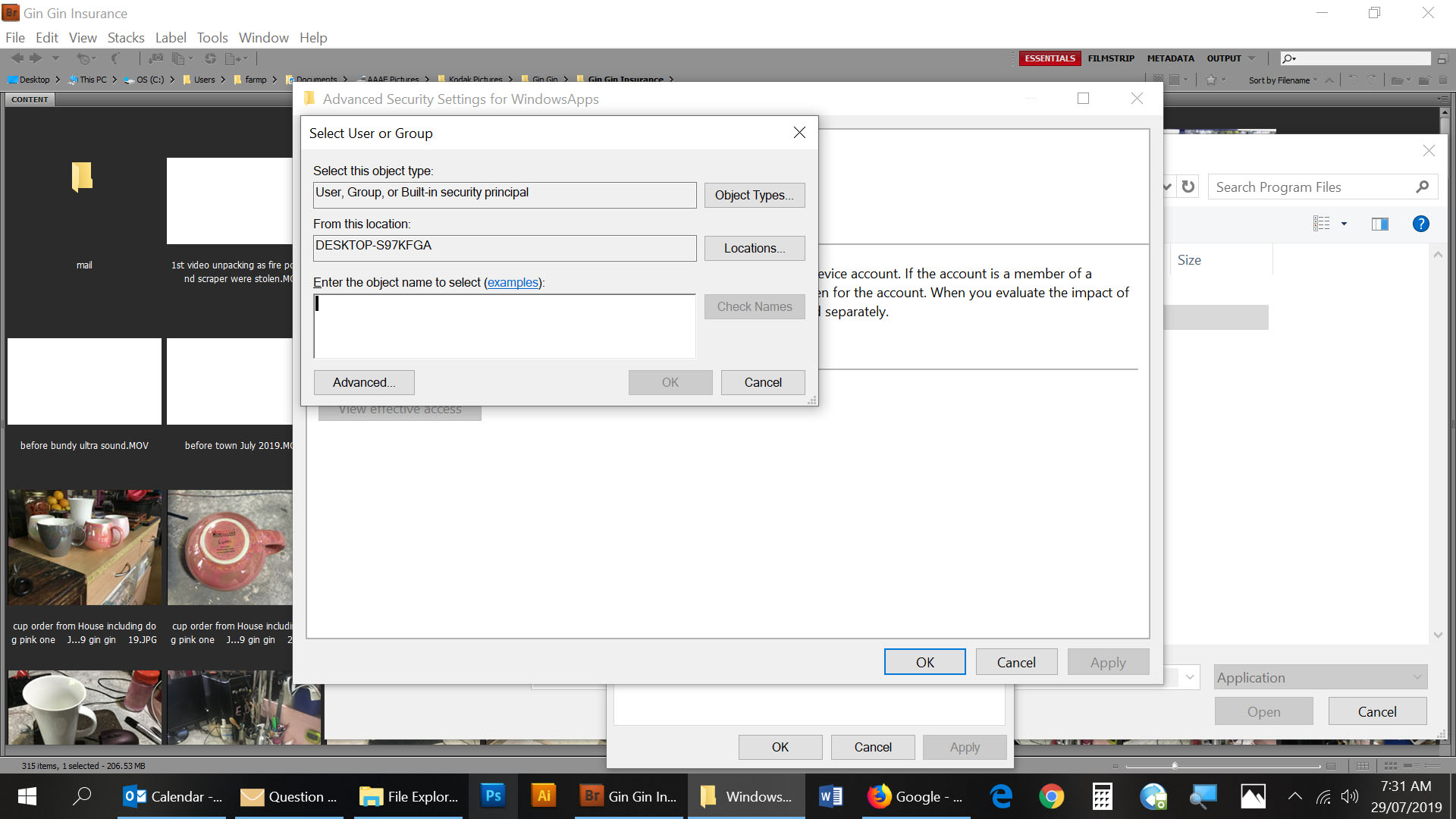
Task: Open Photoshop from the taskbar
Action: (x=493, y=796)
